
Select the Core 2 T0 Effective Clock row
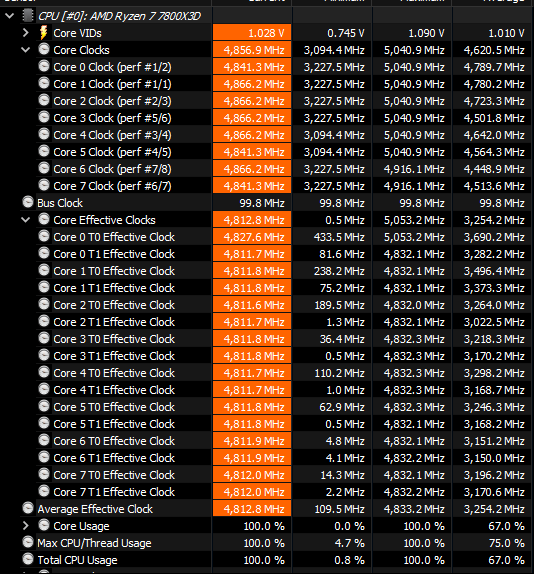click(x=114, y=305)
